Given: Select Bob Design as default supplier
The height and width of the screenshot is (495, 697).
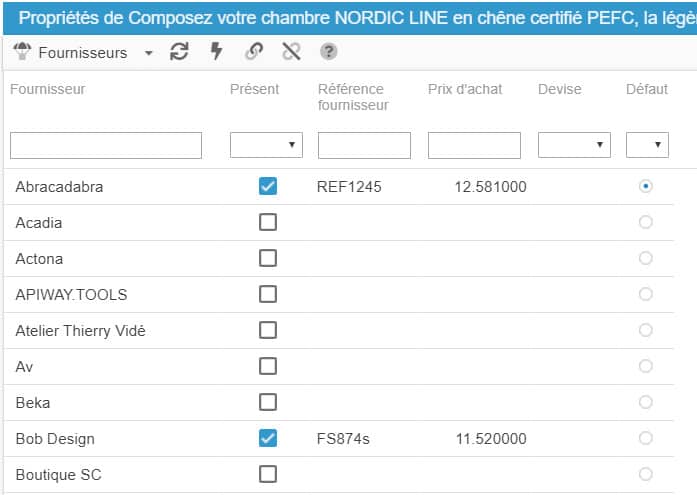Looking at the screenshot, I should pos(646,438).
